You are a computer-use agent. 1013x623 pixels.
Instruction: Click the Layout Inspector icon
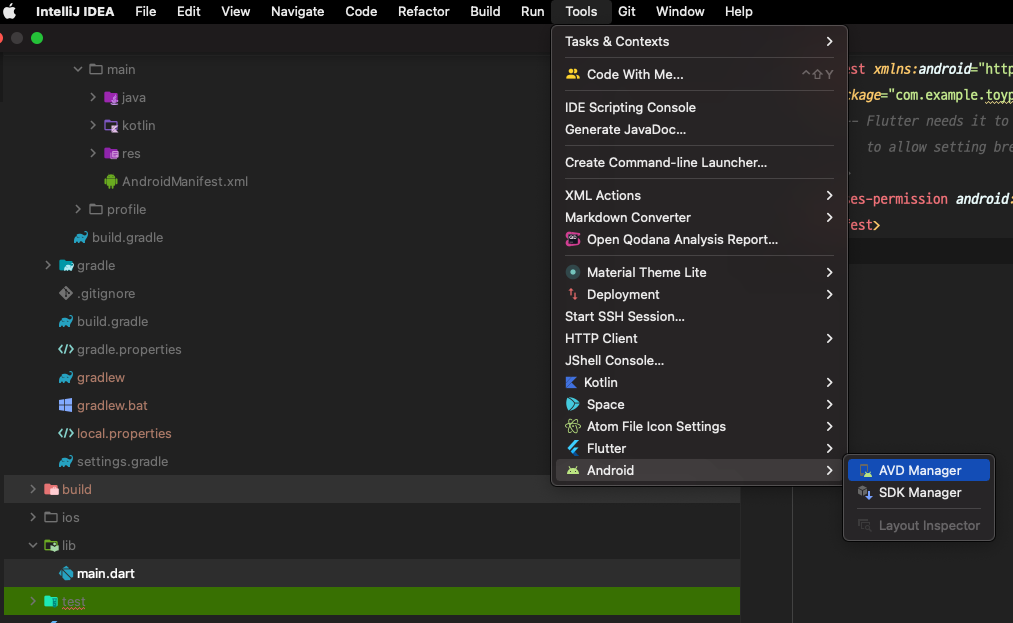pyautogui.click(x=864, y=525)
